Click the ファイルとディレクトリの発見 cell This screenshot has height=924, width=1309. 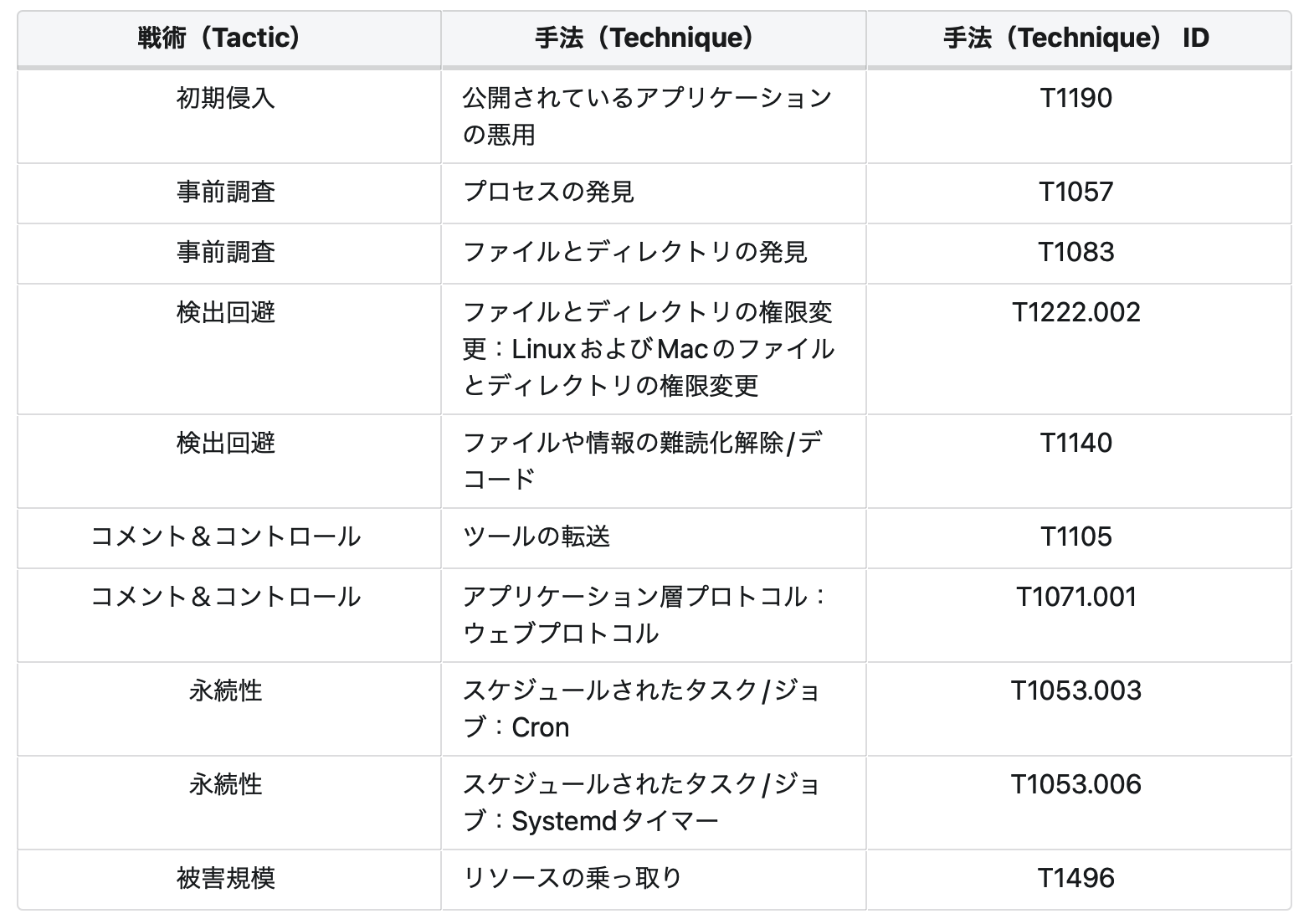click(x=634, y=253)
